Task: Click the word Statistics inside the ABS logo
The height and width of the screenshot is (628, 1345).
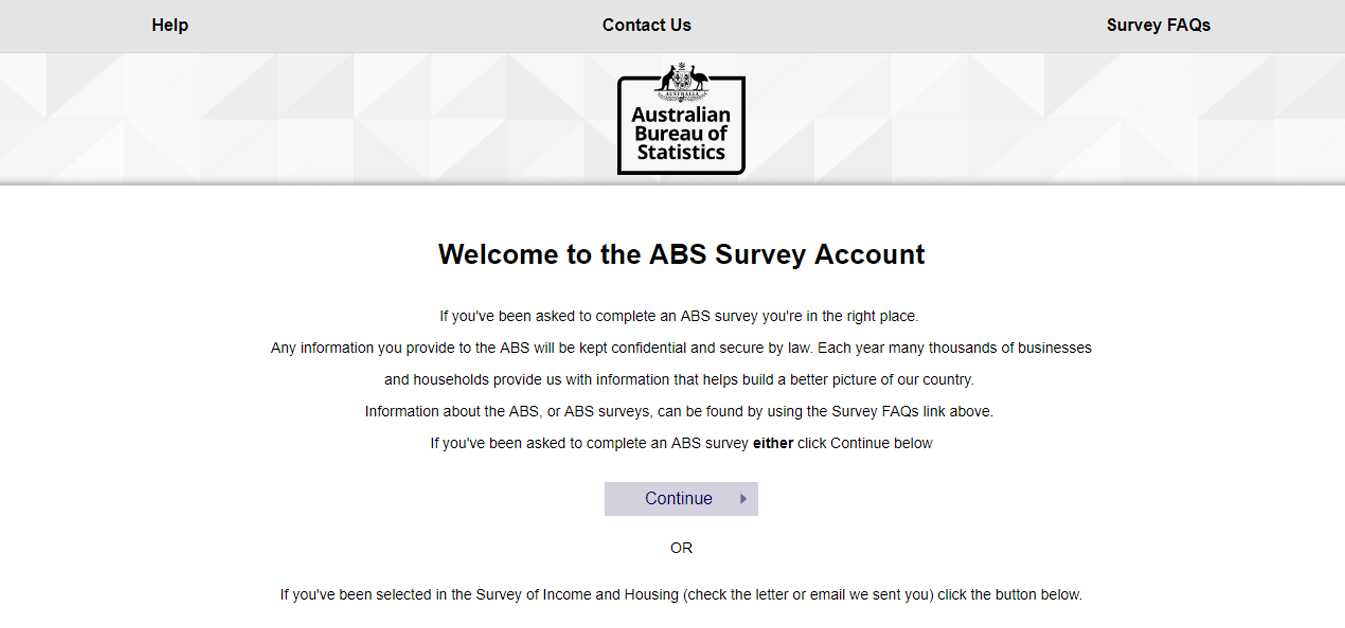Action: point(681,153)
